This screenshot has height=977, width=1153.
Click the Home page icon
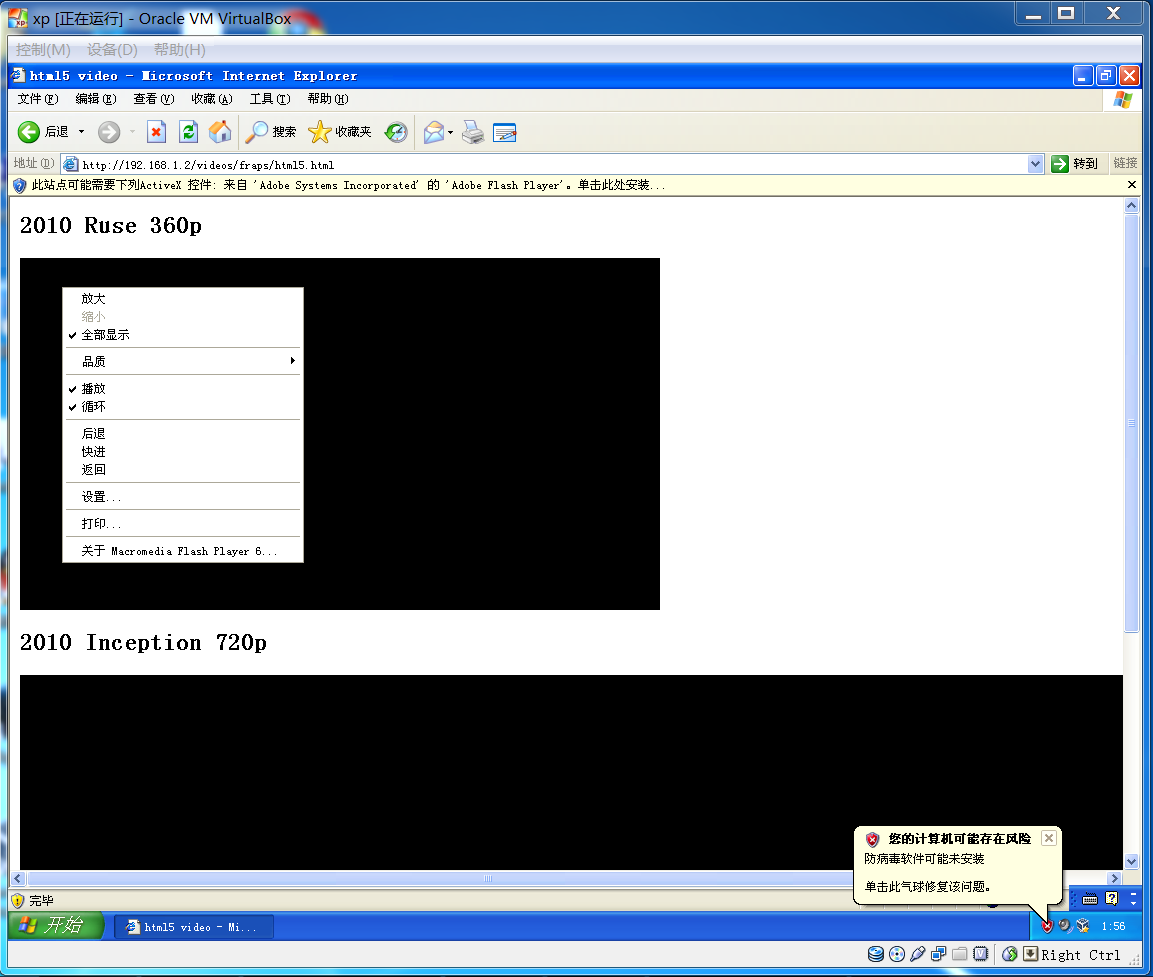[220, 132]
